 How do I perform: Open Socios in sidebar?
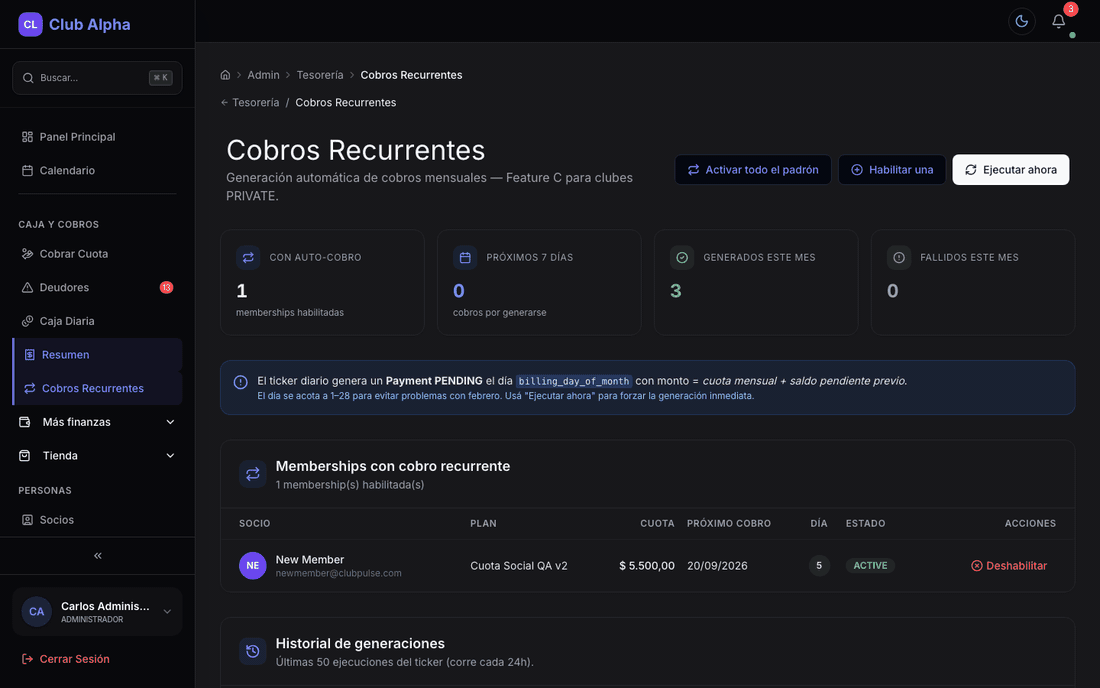pyautogui.click(x=98, y=520)
